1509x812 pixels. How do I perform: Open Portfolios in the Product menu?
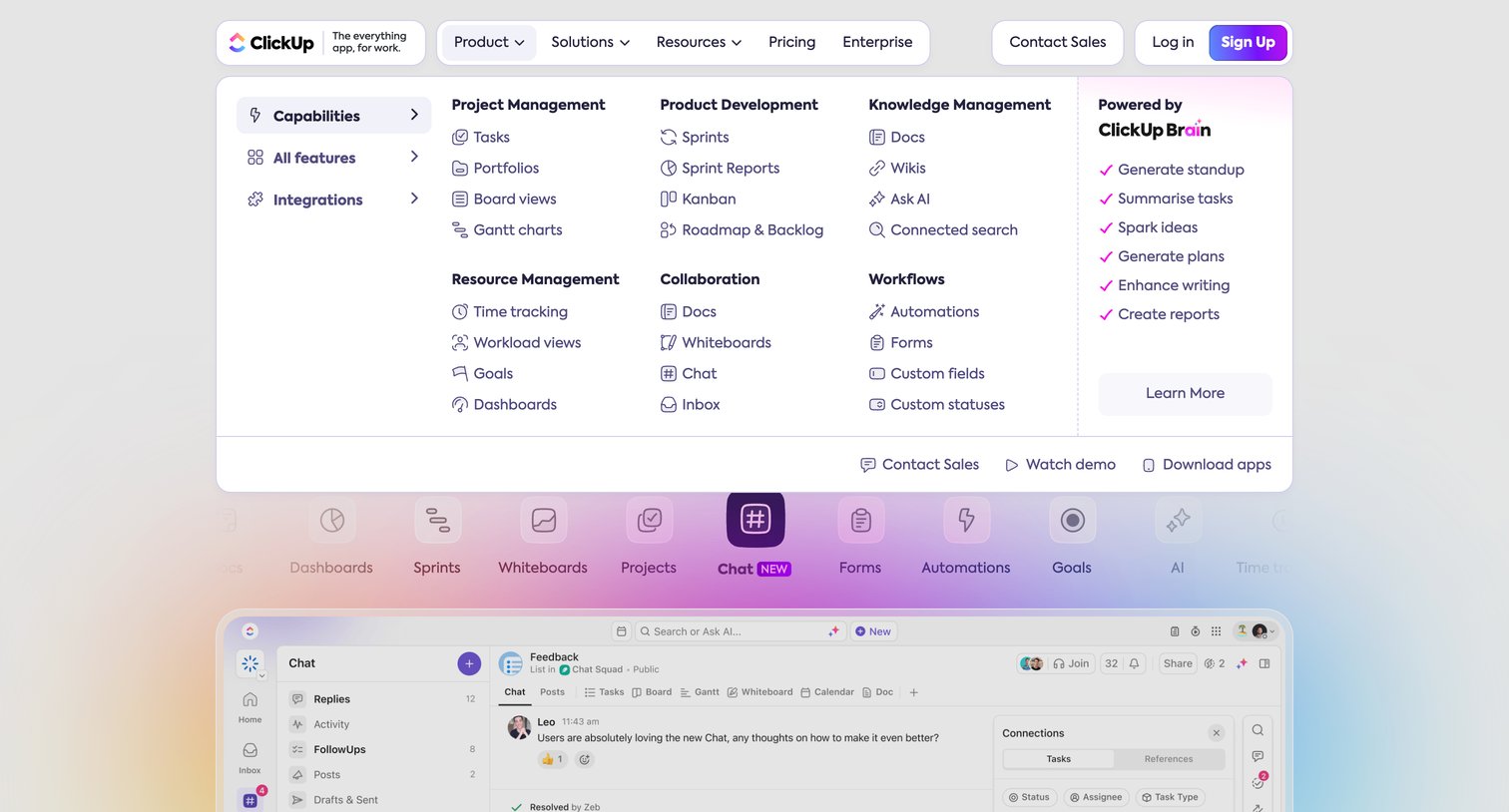[495, 169]
